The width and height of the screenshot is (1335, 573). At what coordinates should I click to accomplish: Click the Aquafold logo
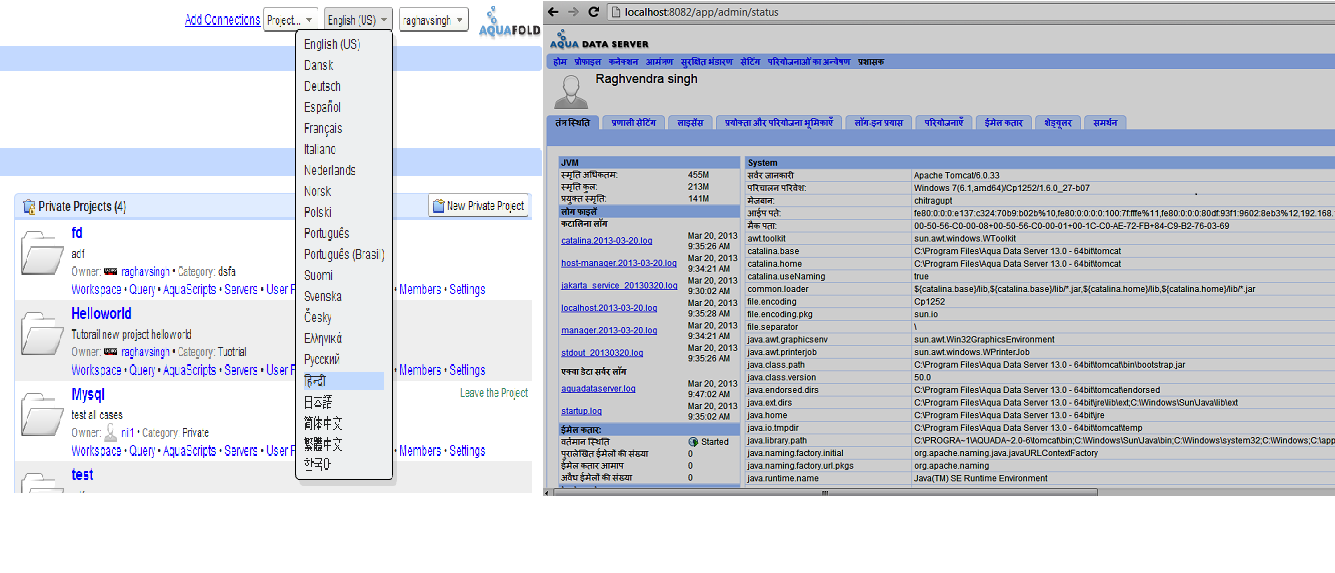click(508, 22)
